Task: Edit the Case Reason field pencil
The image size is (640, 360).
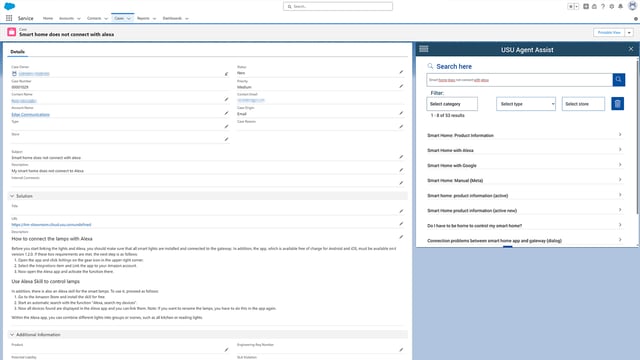Action: 401,127
